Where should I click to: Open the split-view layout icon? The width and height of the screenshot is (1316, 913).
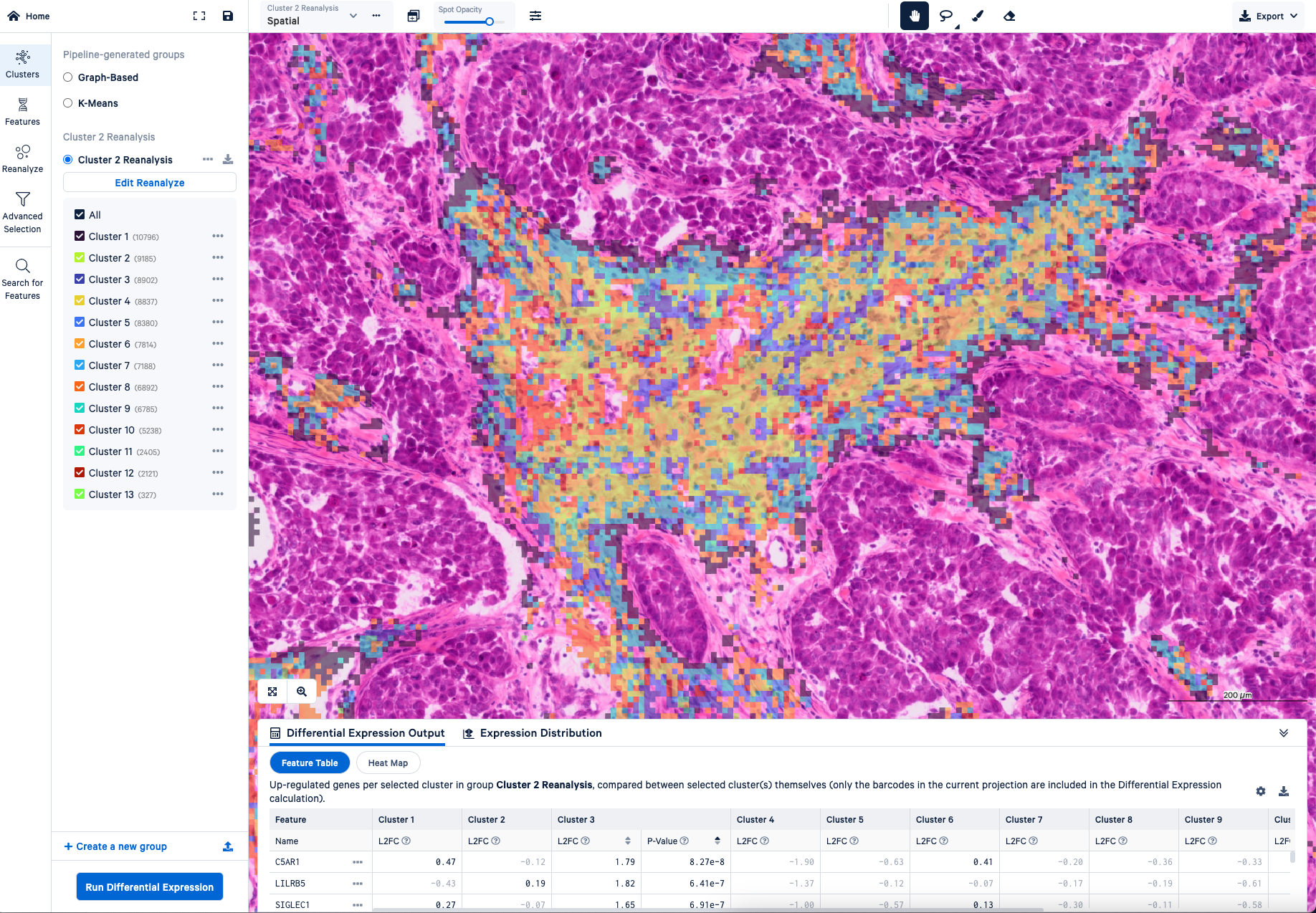413,16
